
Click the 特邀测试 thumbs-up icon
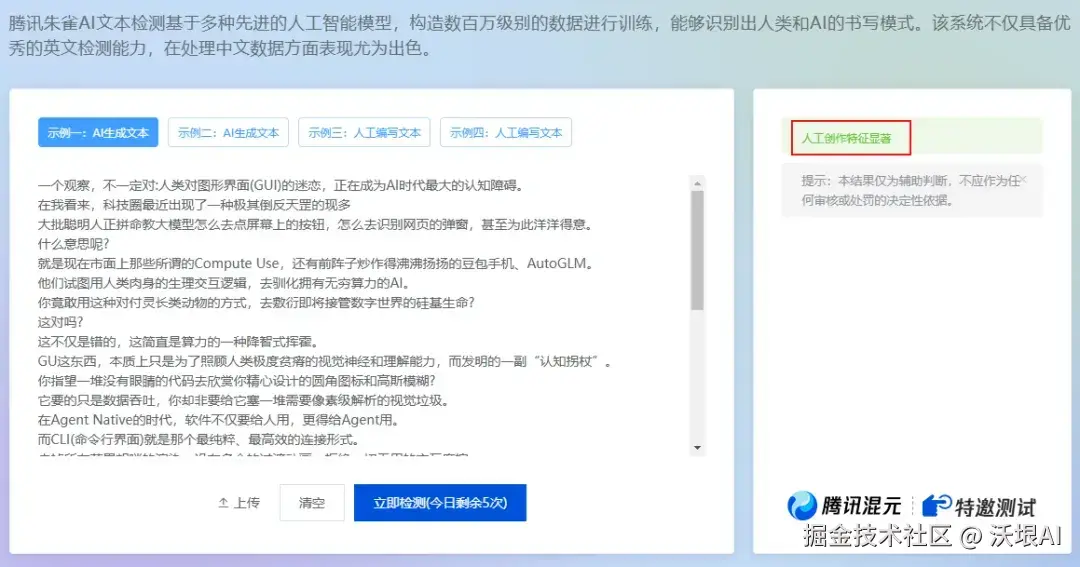tap(936, 506)
